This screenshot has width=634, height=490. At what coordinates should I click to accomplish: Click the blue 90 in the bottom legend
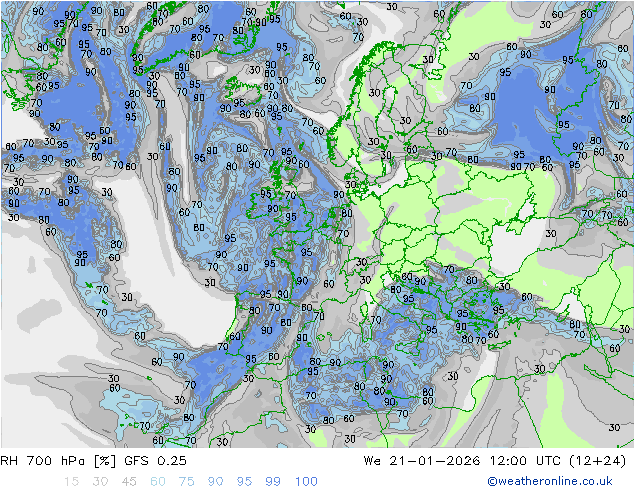coord(215,481)
